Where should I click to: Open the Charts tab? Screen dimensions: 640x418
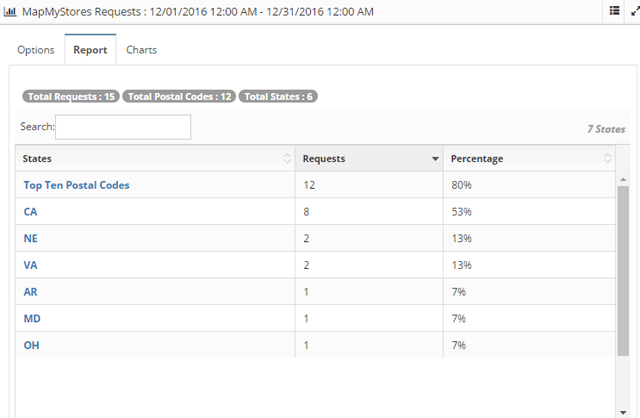coord(141,49)
